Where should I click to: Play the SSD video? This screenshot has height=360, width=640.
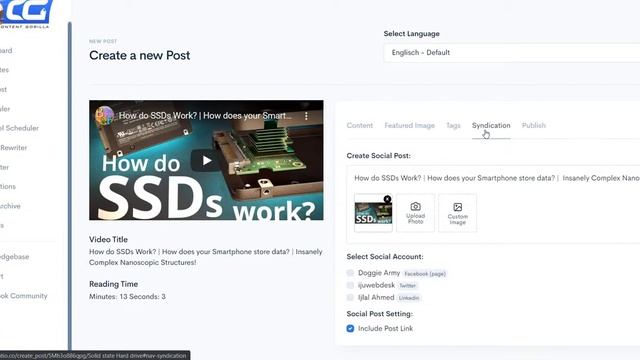[207, 160]
